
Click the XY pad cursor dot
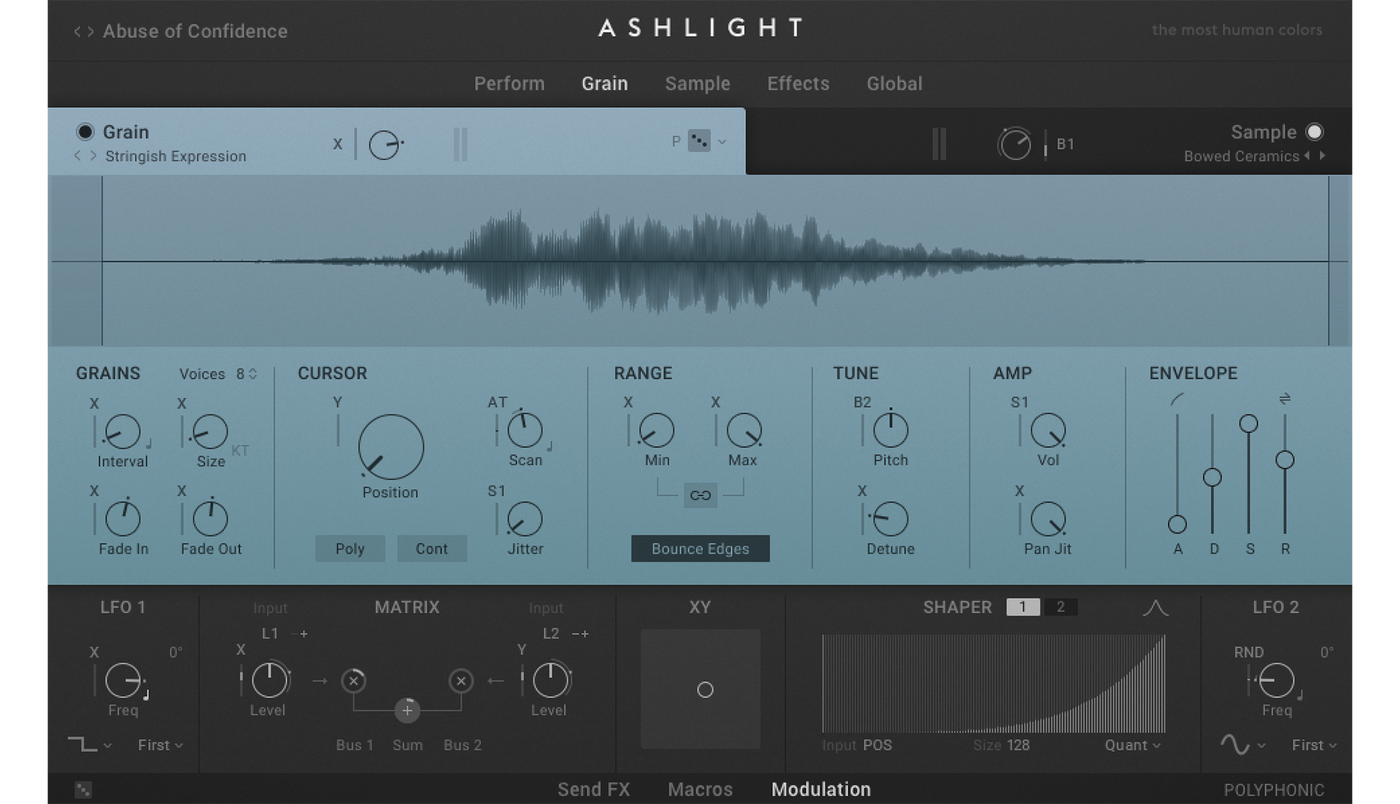(705, 690)
